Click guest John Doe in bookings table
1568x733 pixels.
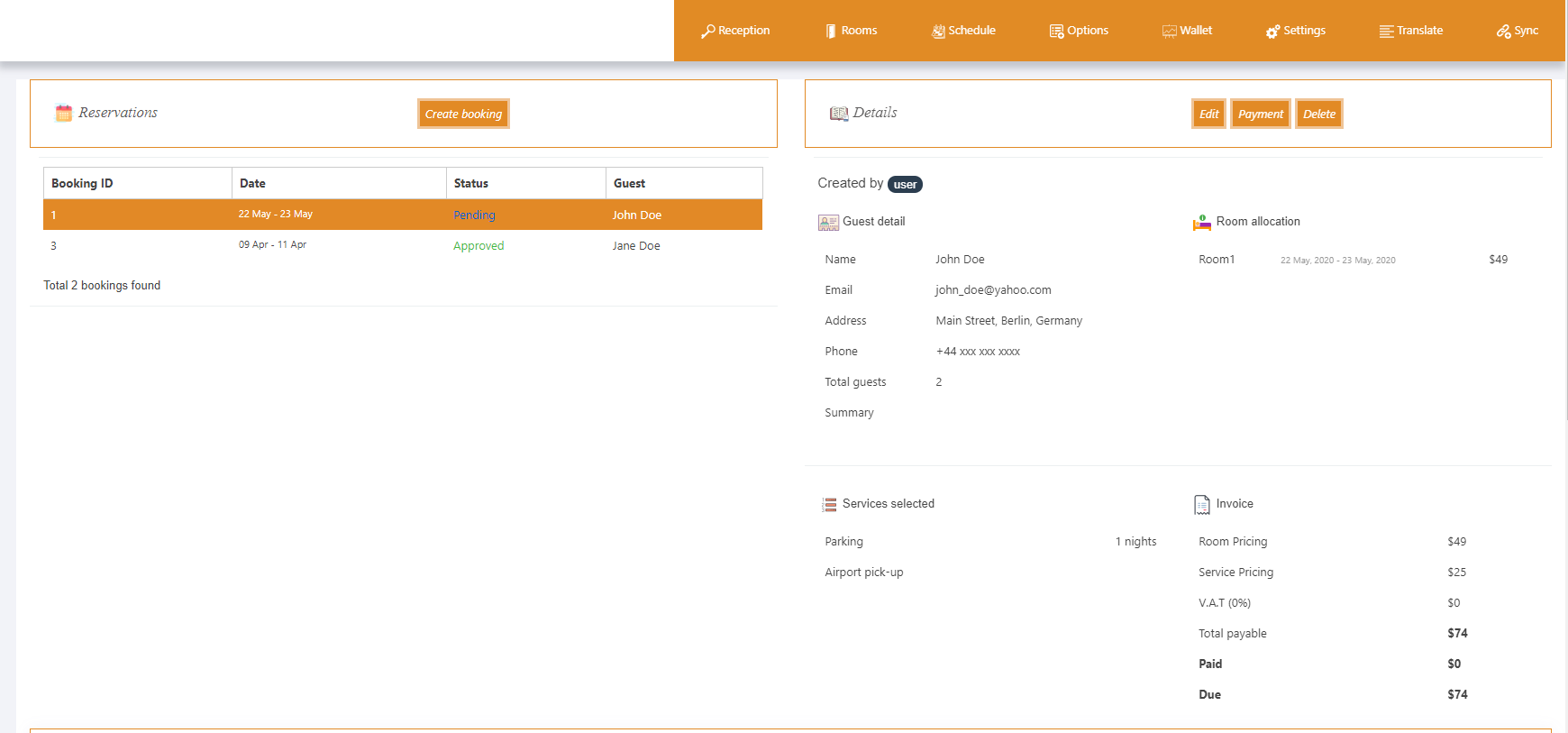[x=637, y=215]
